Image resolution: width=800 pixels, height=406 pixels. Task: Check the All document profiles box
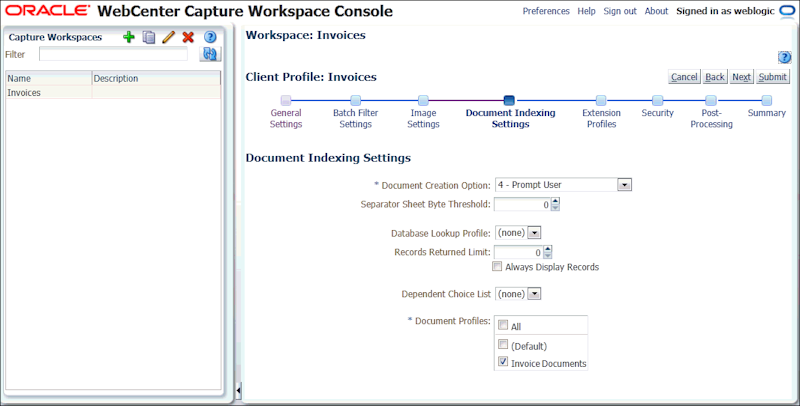click(x=503, y=325)
